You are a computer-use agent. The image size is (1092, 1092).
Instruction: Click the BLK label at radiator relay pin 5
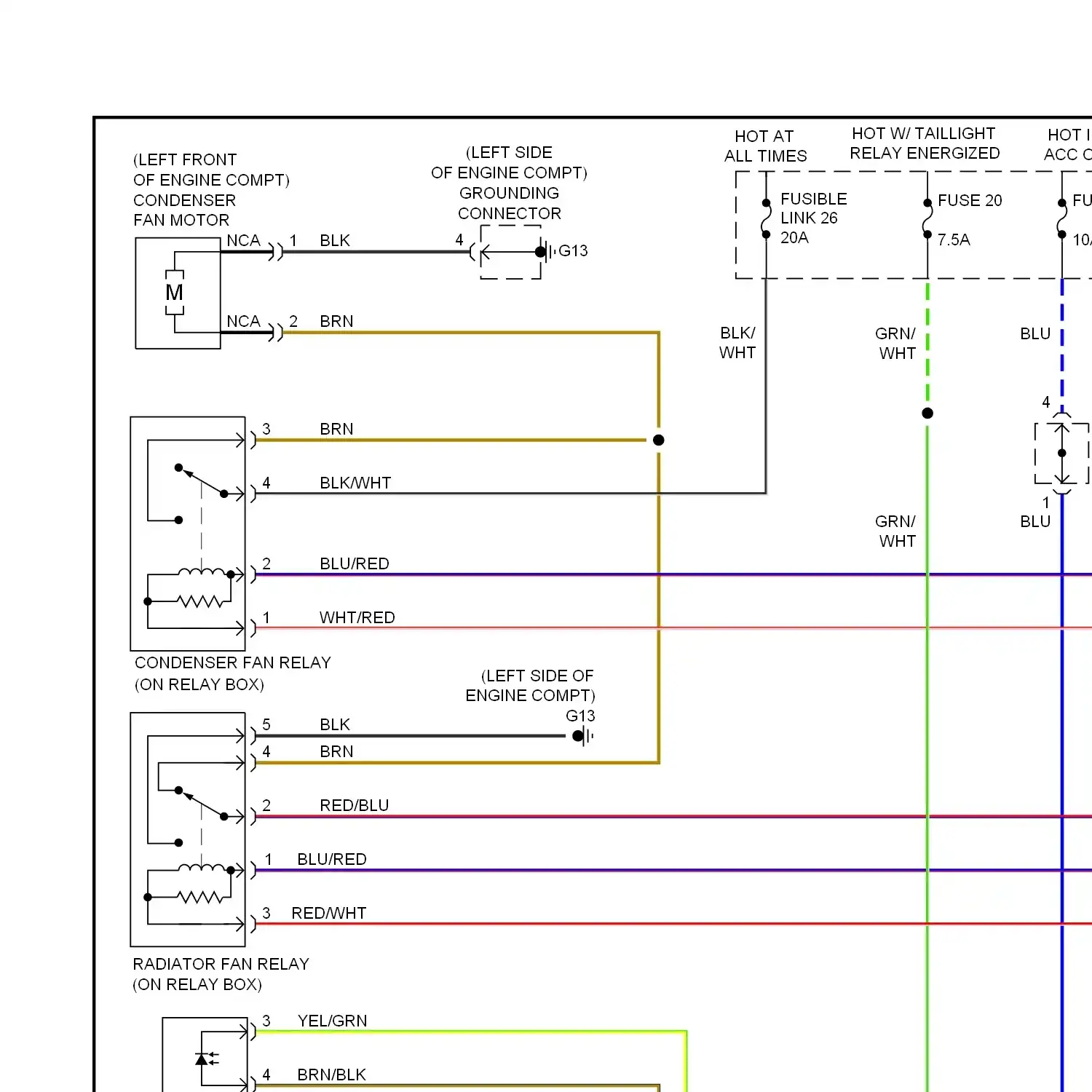pyautogui.click(x=335, y=724)
